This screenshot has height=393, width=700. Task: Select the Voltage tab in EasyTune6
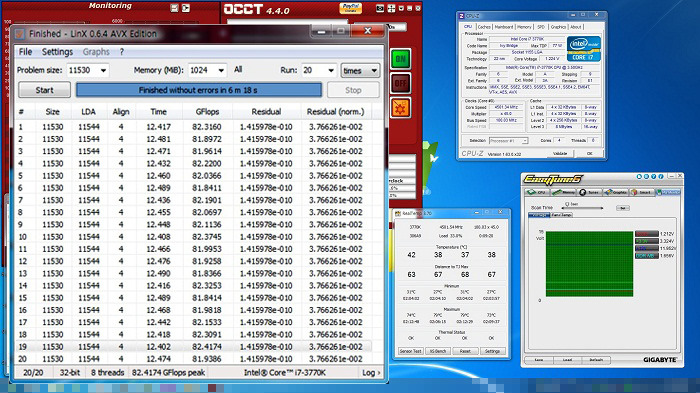[539, 215]
